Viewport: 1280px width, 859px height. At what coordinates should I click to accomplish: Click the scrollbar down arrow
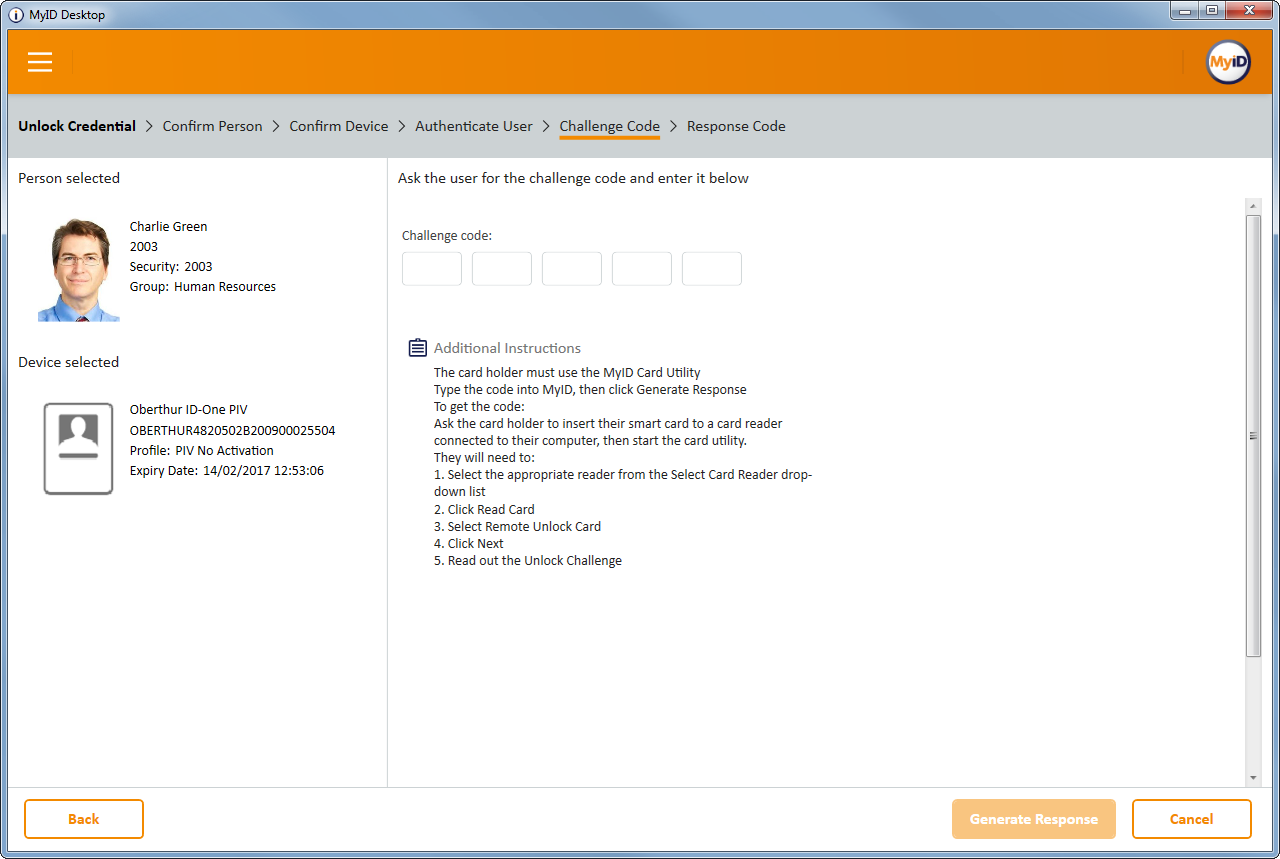click(x=1253, y=777)
